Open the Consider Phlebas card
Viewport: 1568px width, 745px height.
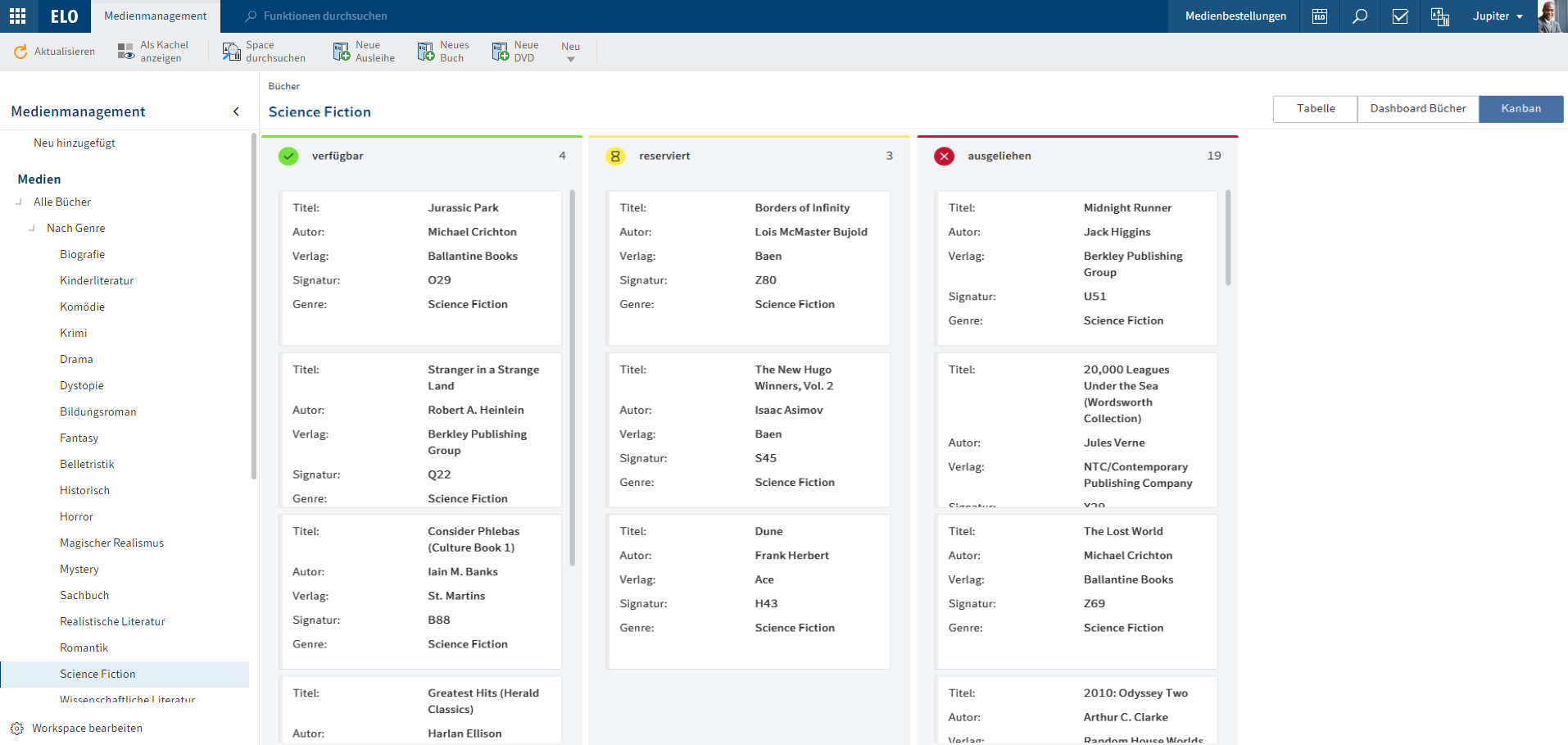pos(421,591)
